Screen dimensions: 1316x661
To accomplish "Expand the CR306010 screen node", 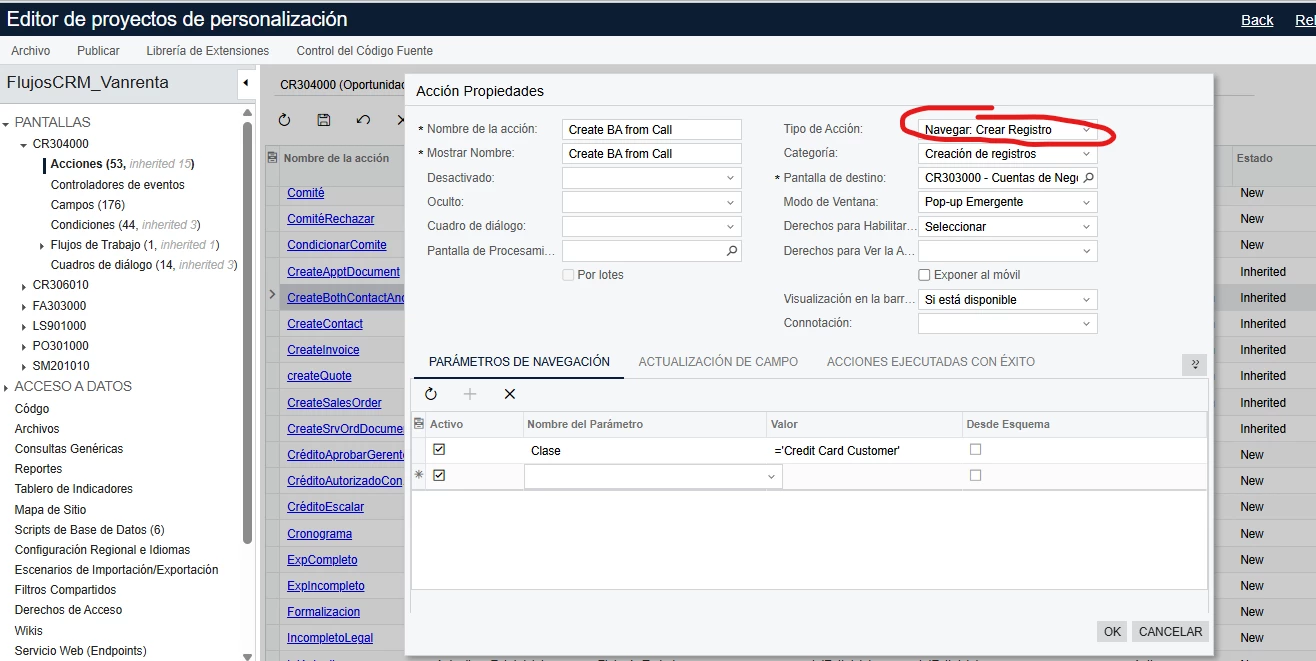I will [24, 286].
